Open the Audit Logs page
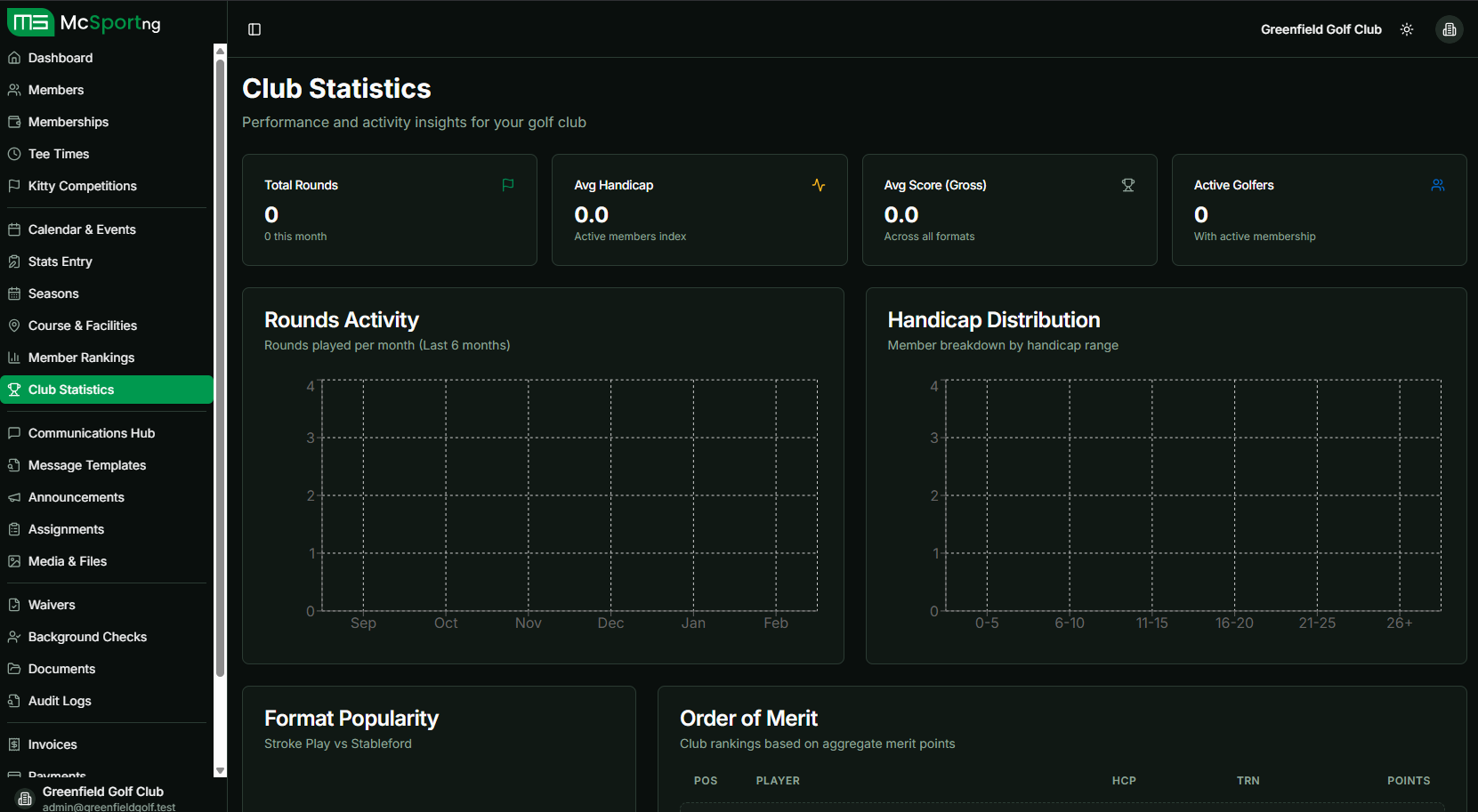Screen dimensions: 1478x812 61,701
